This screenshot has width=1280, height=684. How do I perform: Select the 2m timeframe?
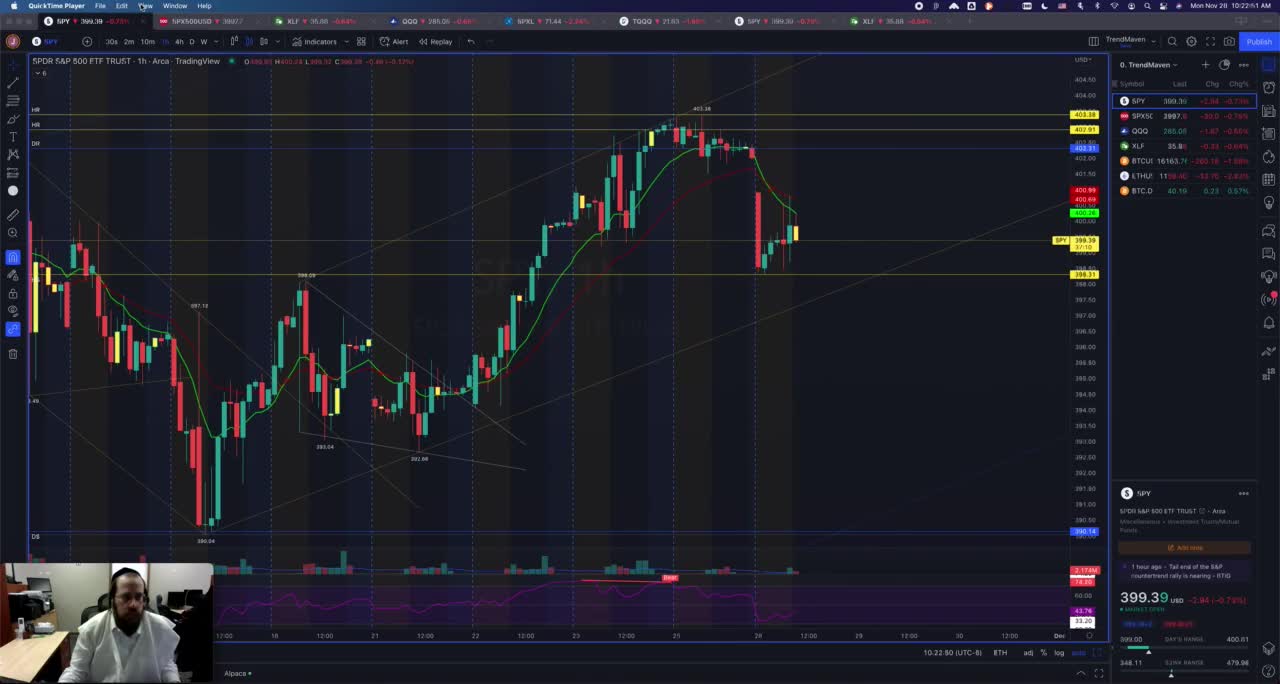pyautogui.click(x=129, y=41)
